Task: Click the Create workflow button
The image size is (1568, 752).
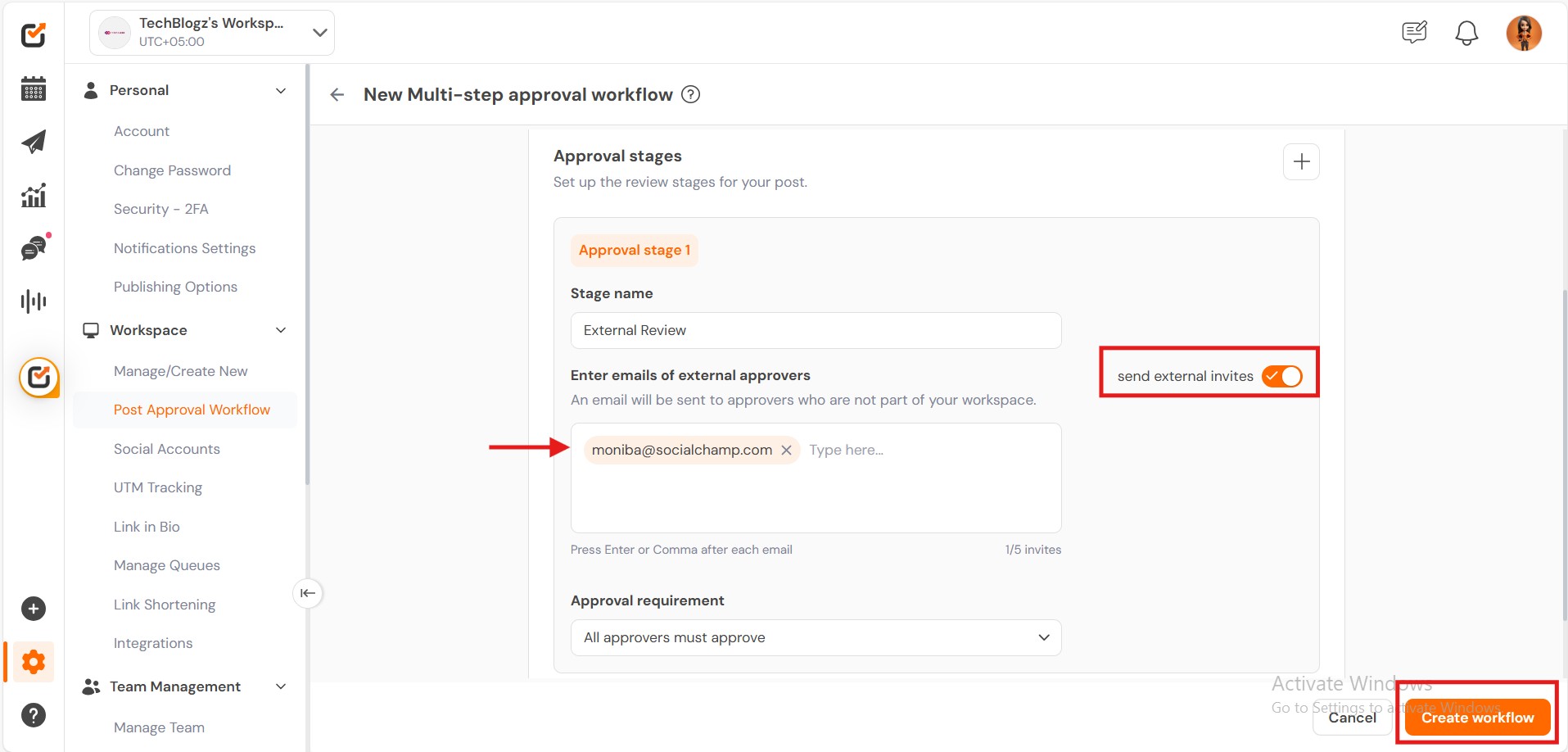Action: [x=1477, y=718]
